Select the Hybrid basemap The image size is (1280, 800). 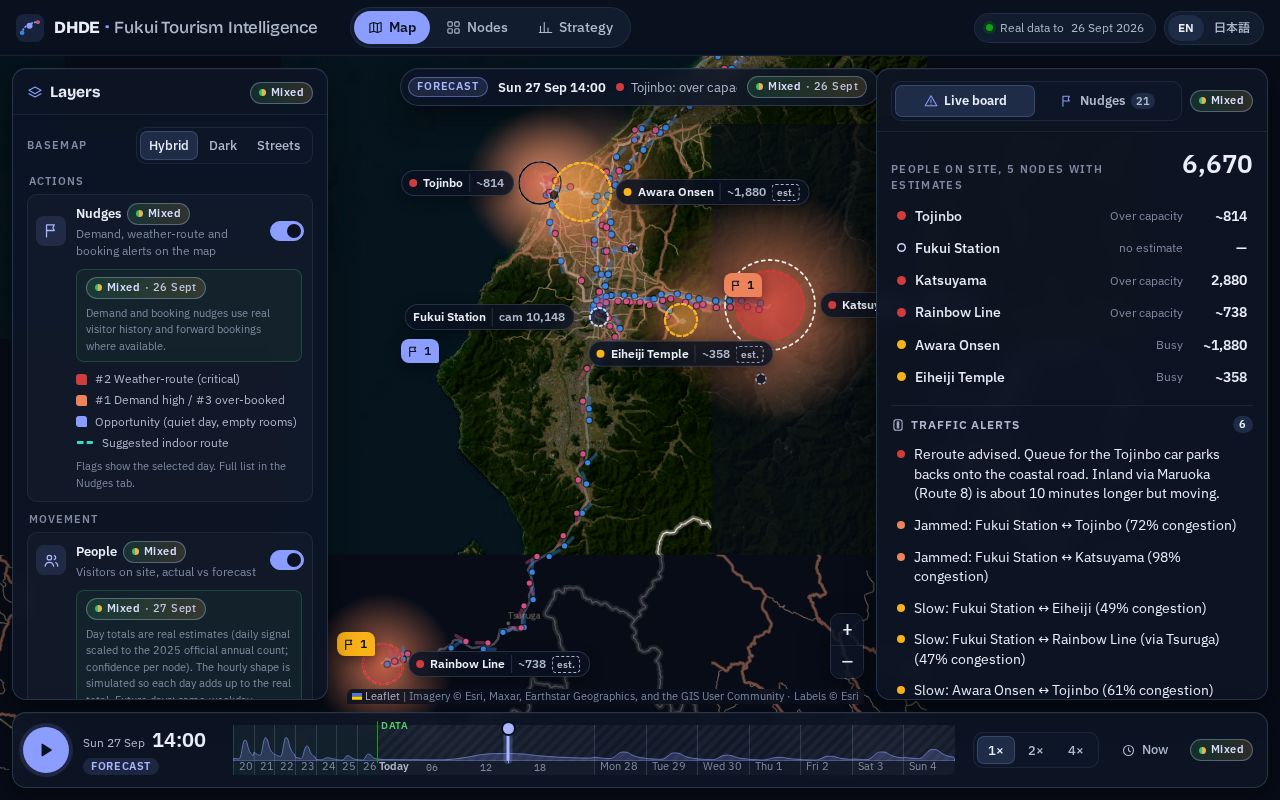169,145
